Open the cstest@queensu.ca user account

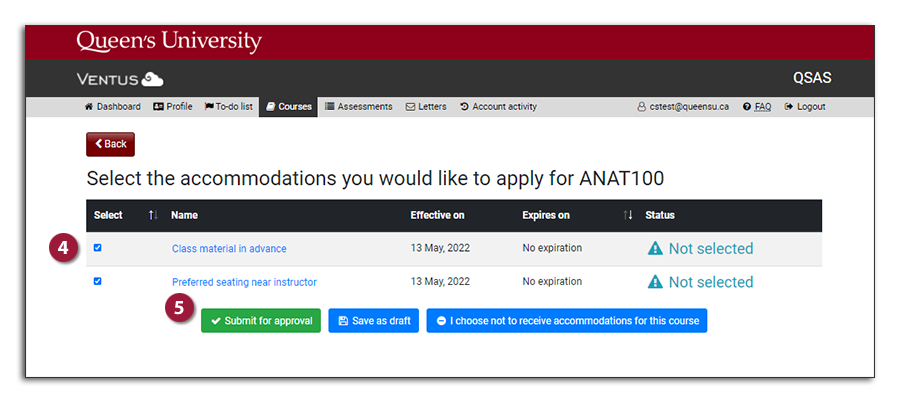pyautogui.click(x=683, y=107)
